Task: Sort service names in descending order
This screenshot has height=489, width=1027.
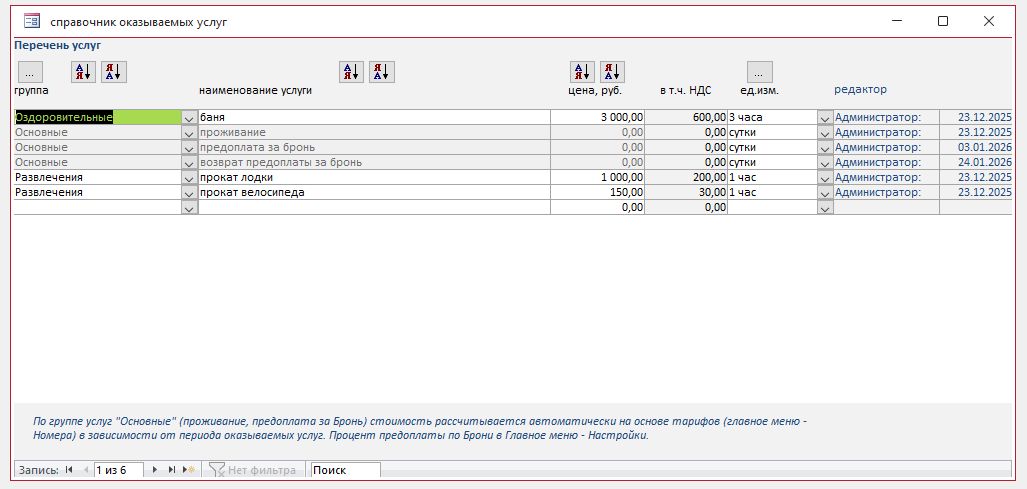Action: pos(381,72)
